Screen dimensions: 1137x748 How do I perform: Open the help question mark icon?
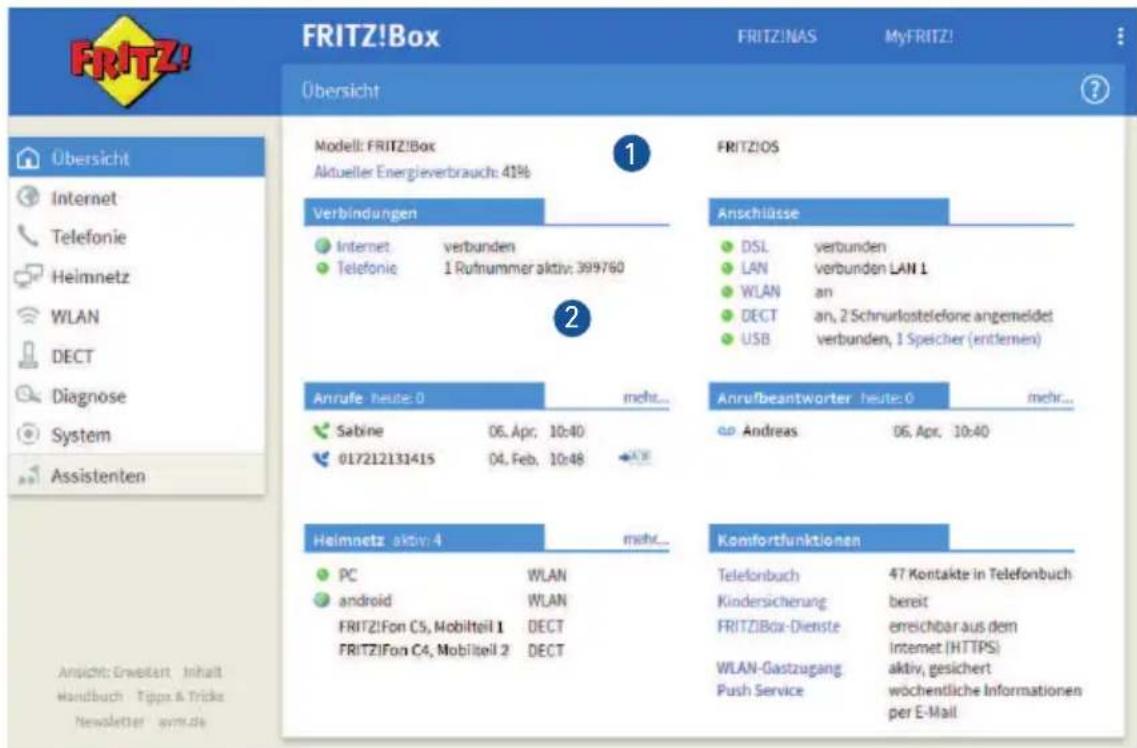point(1095,90)
